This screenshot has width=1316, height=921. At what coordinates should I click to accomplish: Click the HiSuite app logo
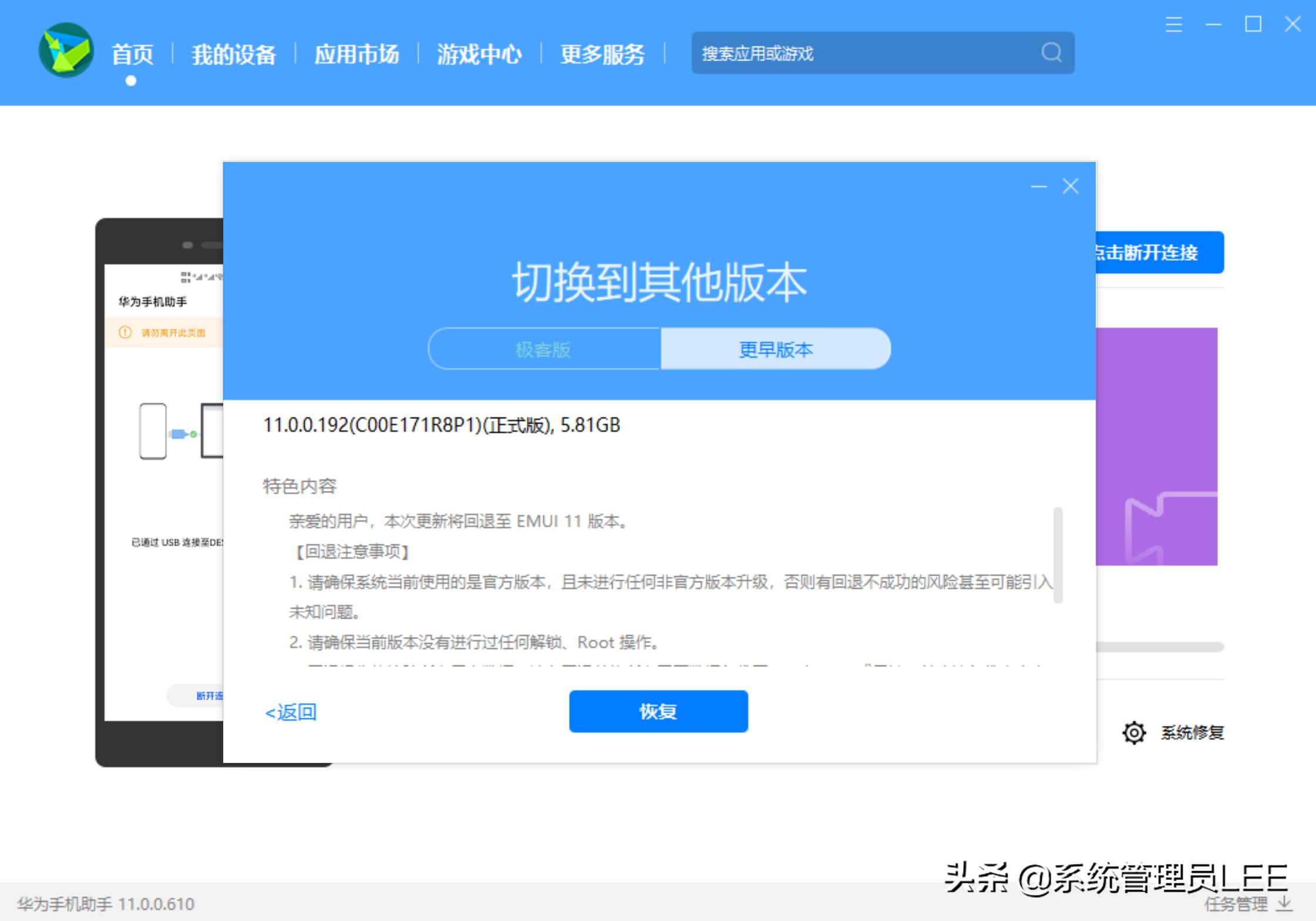66,51
